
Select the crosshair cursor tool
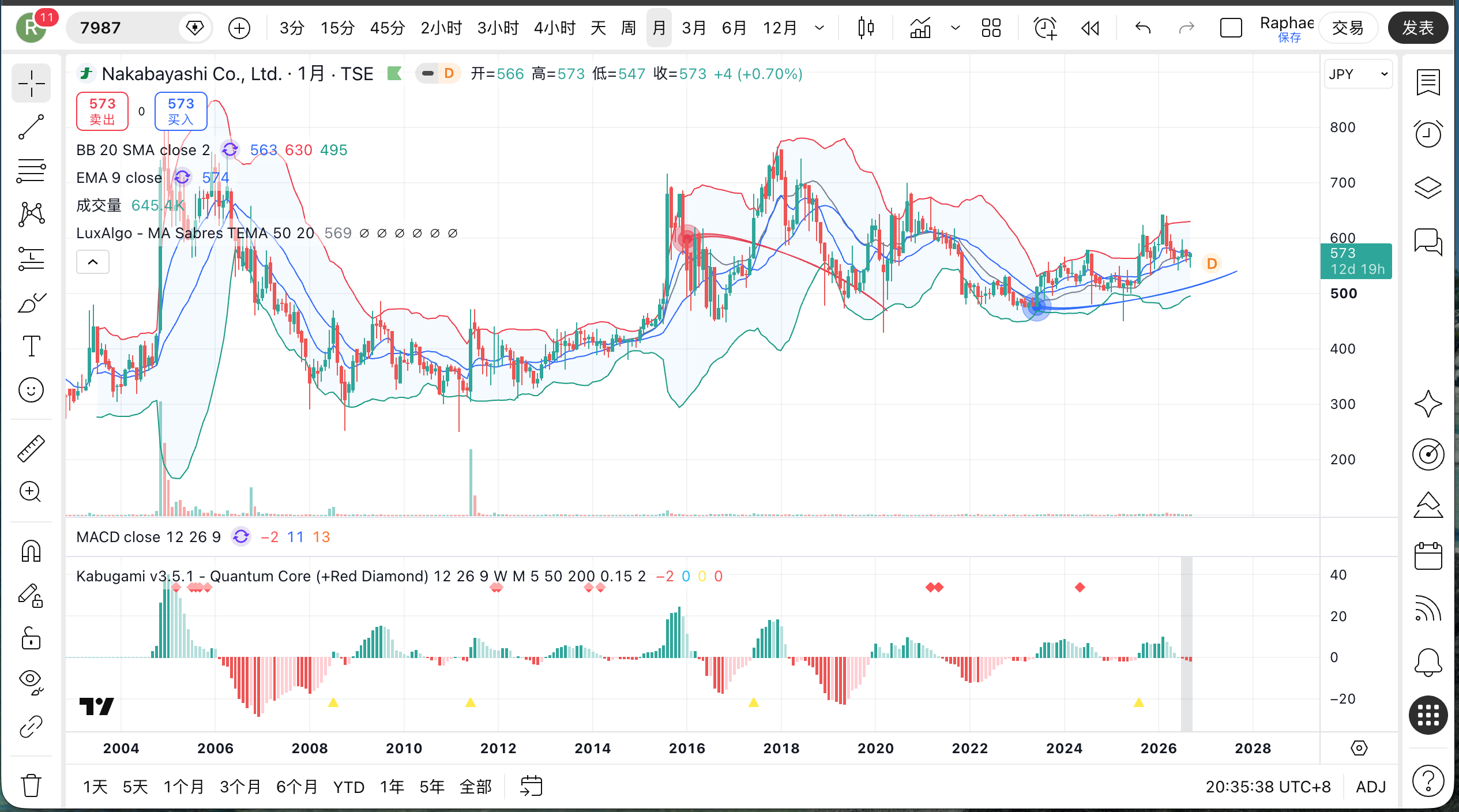pyautogui.click(x=31, y=84)
